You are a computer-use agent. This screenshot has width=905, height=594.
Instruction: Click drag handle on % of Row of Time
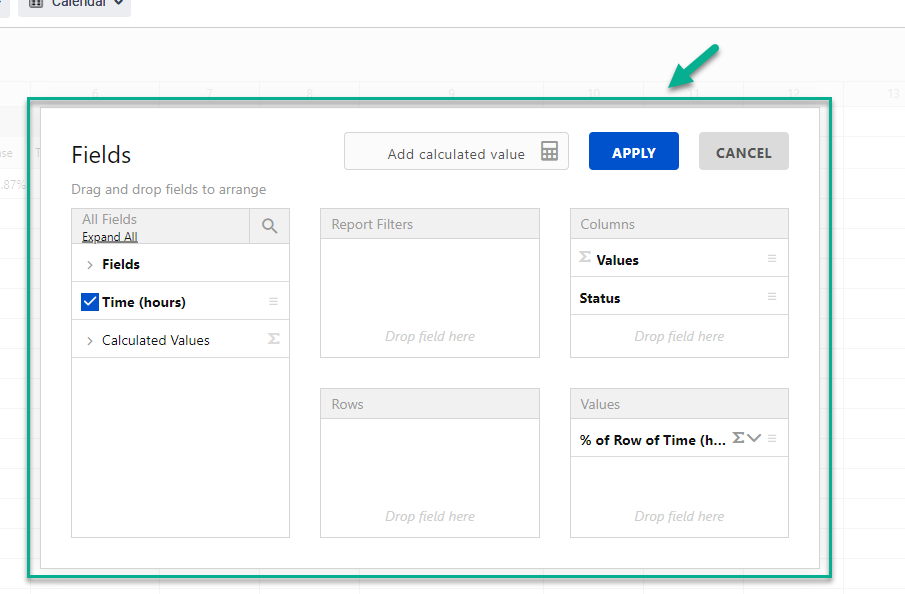[x=772, y=439]
